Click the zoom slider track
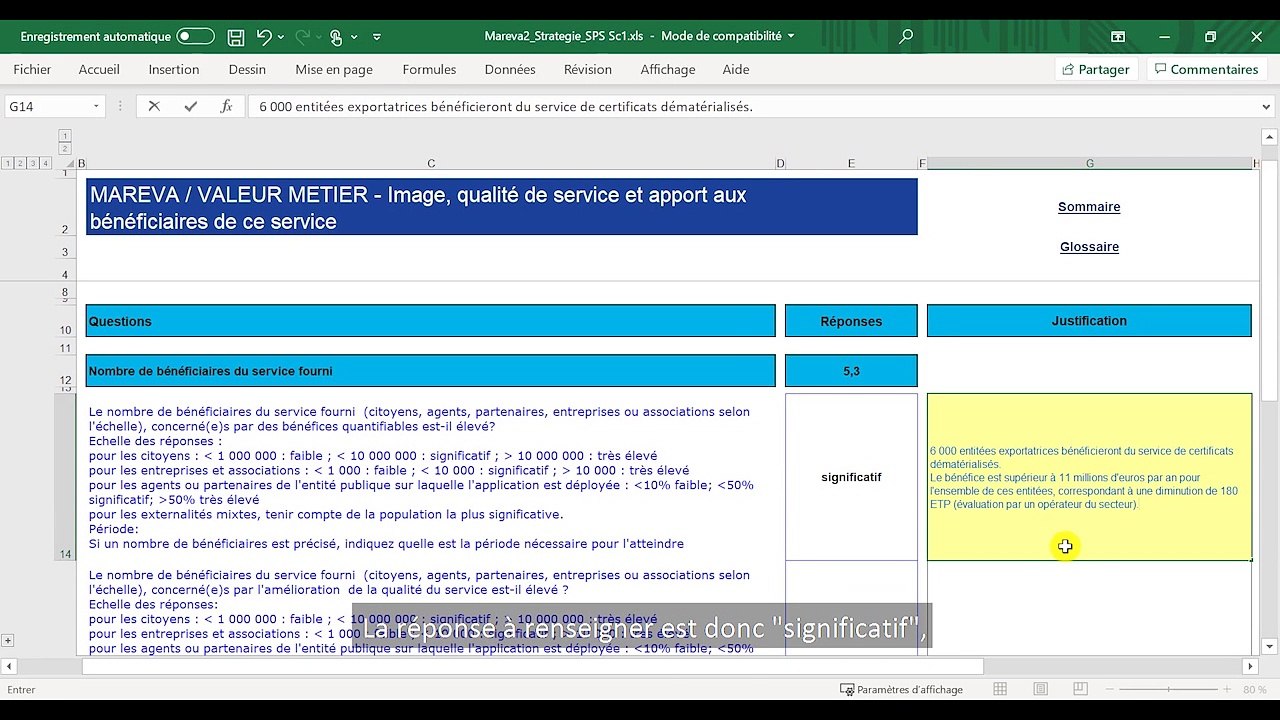1280x720 pixels. (x=1169, y=690)
